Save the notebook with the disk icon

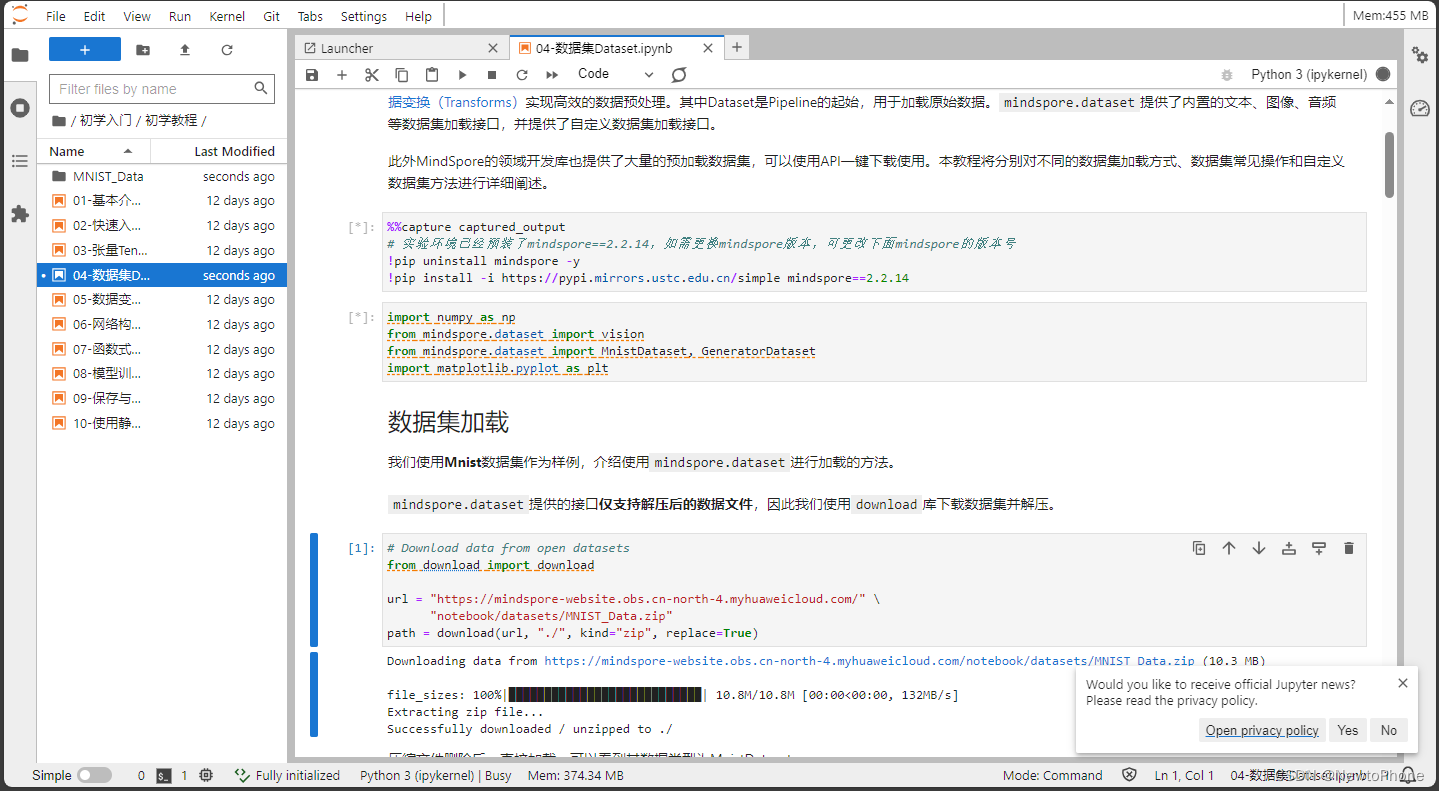pos(312,74)
